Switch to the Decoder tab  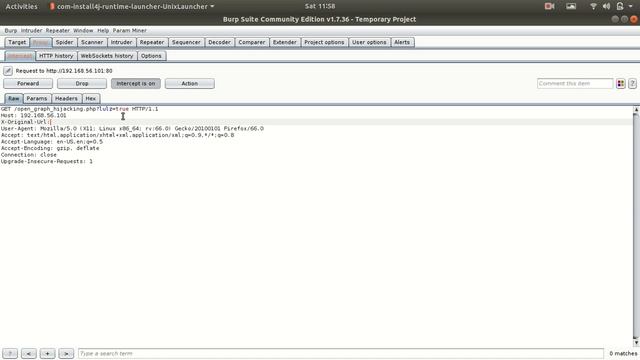[219, 42]
